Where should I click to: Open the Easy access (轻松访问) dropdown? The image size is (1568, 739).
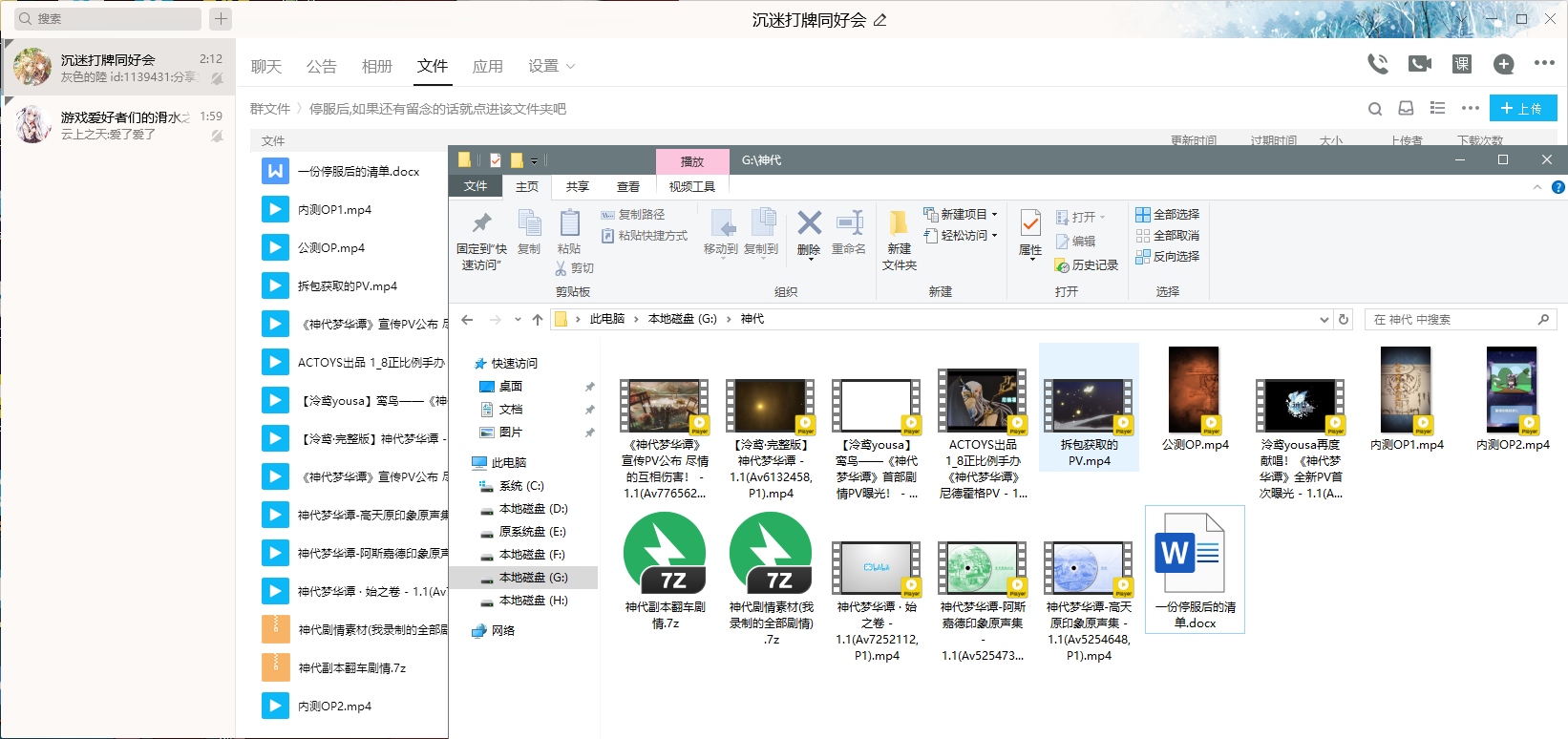(x=961, y=236)
